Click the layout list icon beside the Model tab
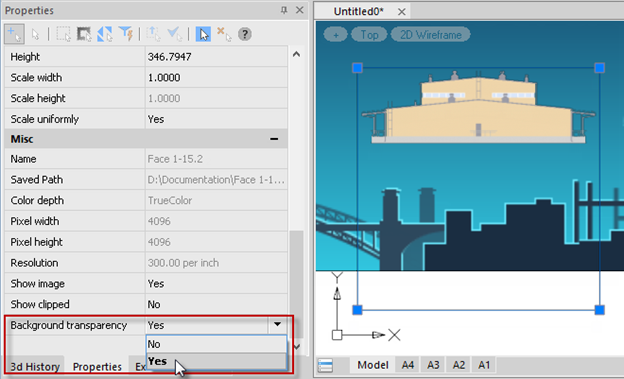The height and width of the screenshot is (379, 624). point(325,365)
